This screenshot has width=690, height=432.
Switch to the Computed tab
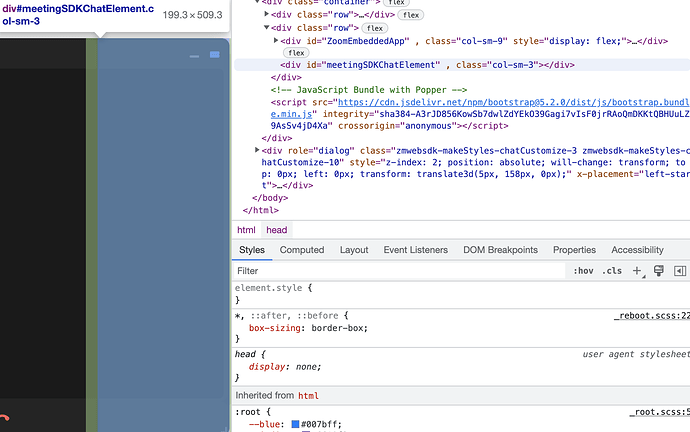pos(302,250)
